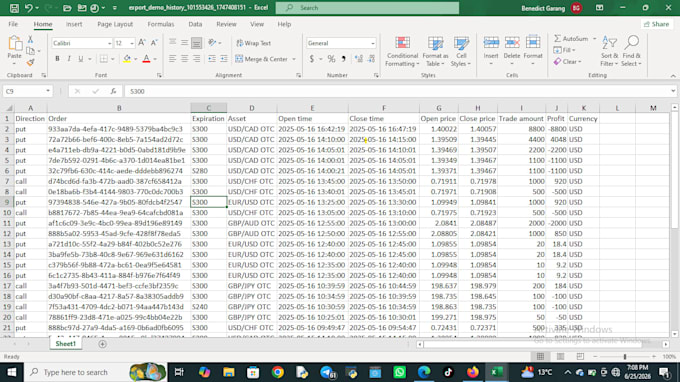Open Find & Select
Screen dimensions: 680x382
click(631, 51)
